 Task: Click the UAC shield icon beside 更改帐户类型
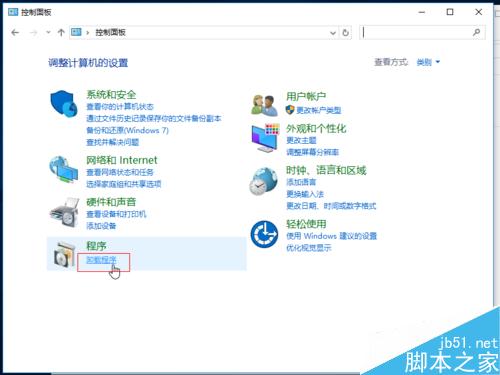click(x=290, y=110)
